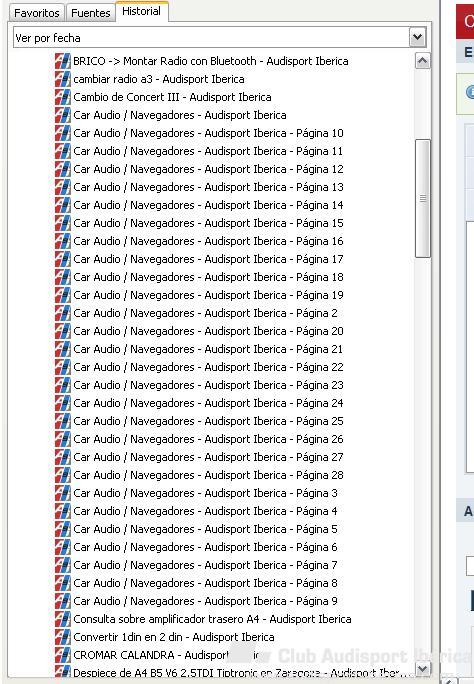Select the Historial tab
Viewport: 474px width, 684px height.
click(141, 11)
